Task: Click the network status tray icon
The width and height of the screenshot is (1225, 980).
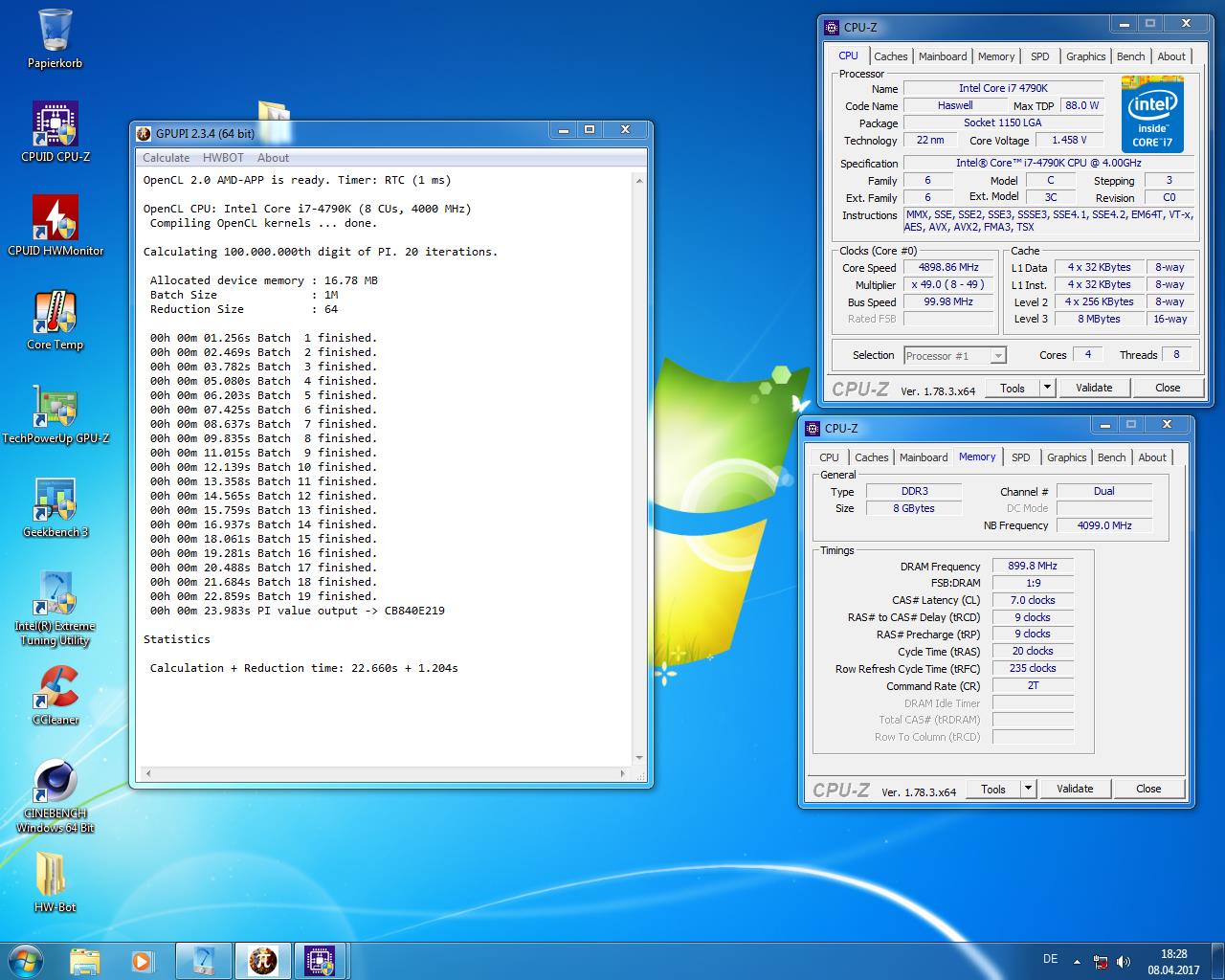Action: (x=1101, y=962)
